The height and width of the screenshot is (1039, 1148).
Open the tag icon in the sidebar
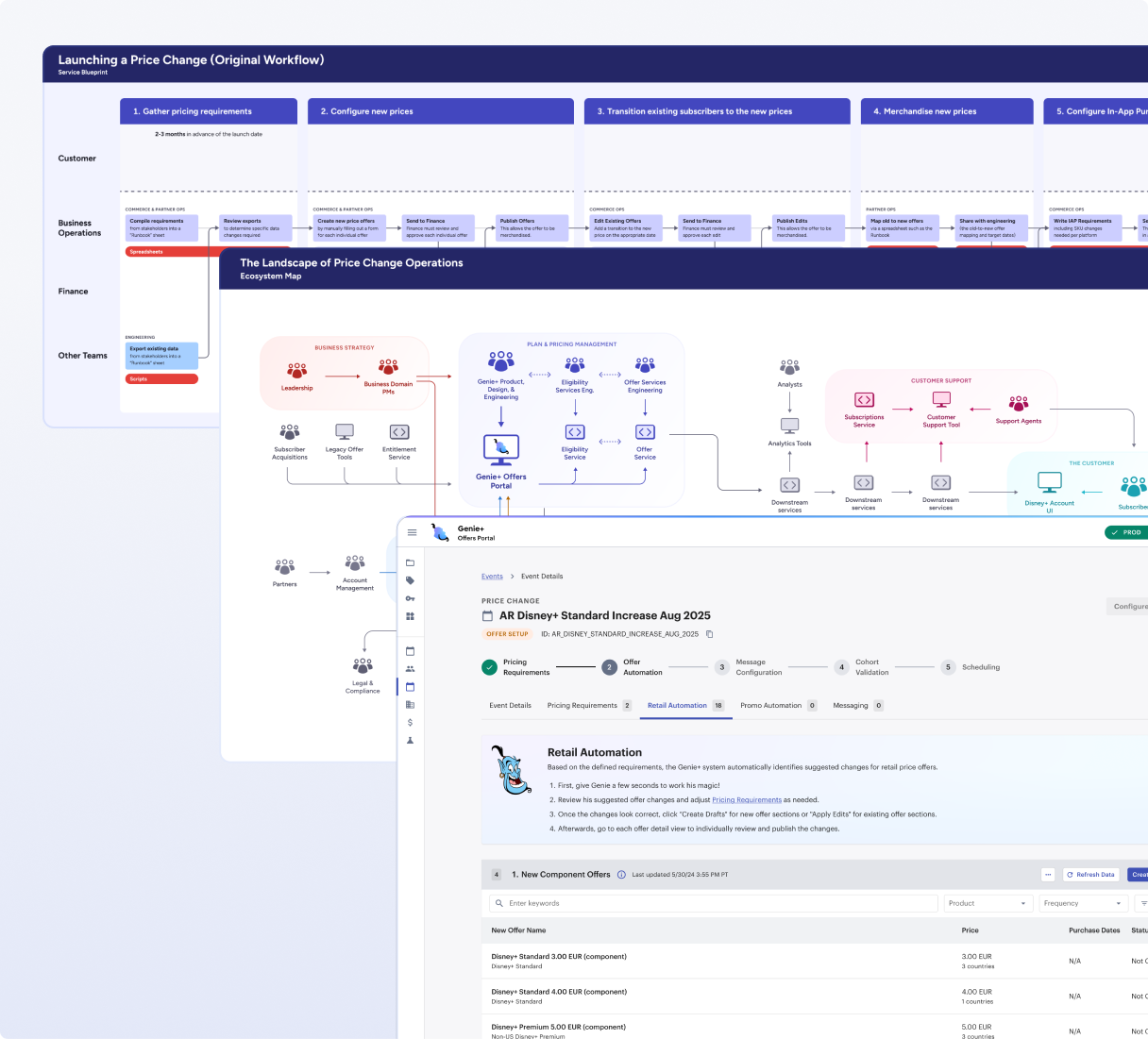coord(410,580)
